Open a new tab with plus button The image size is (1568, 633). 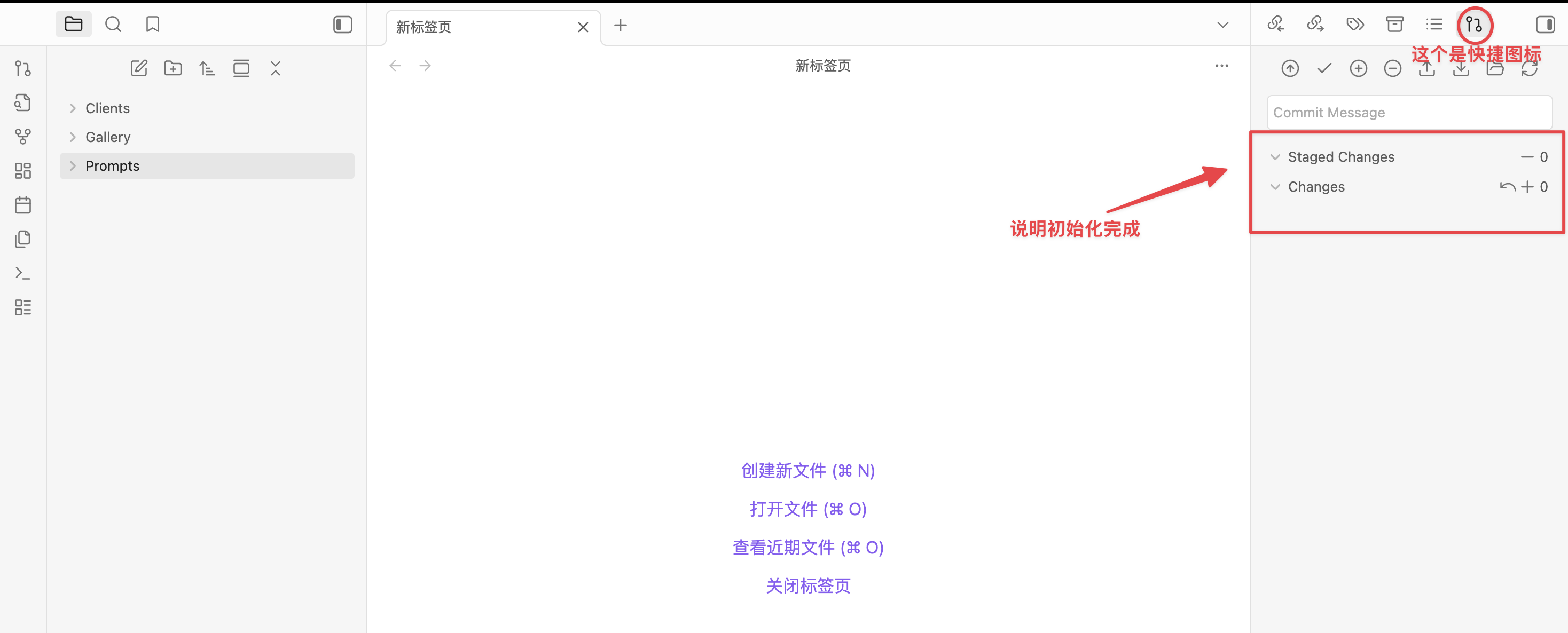[x=620, y=25]
